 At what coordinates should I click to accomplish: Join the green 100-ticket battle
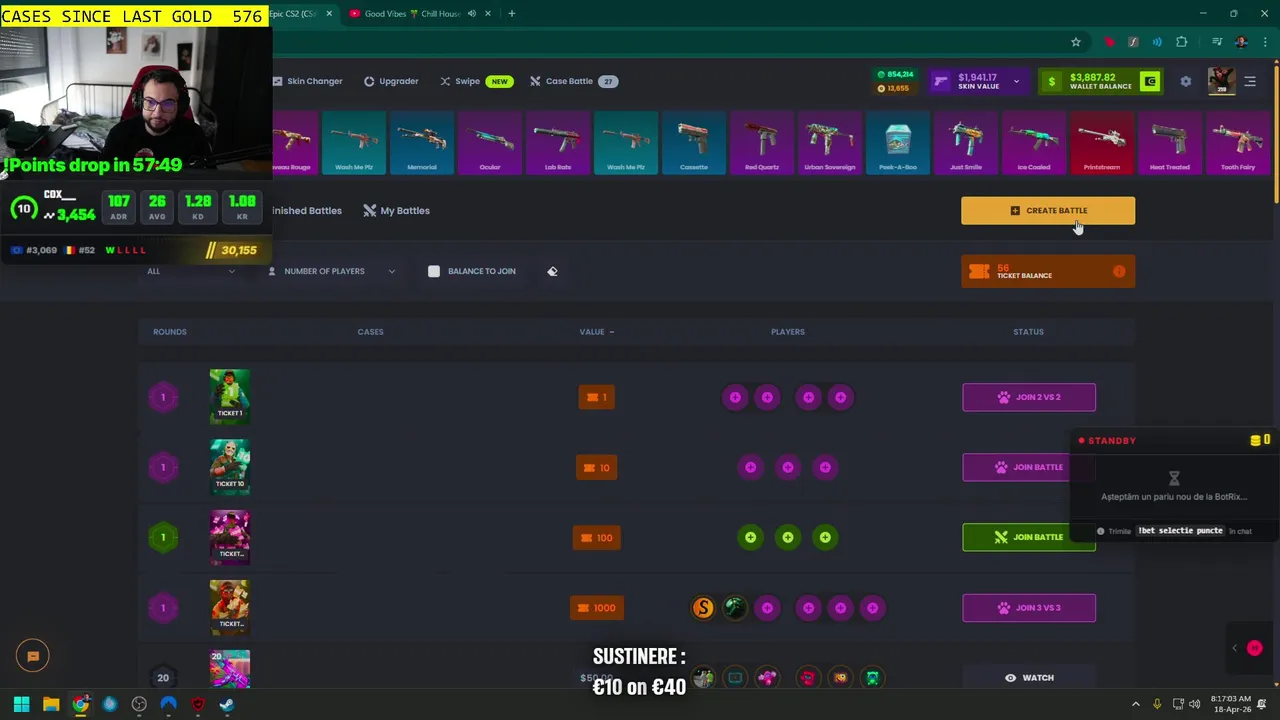pos(1029,537)
